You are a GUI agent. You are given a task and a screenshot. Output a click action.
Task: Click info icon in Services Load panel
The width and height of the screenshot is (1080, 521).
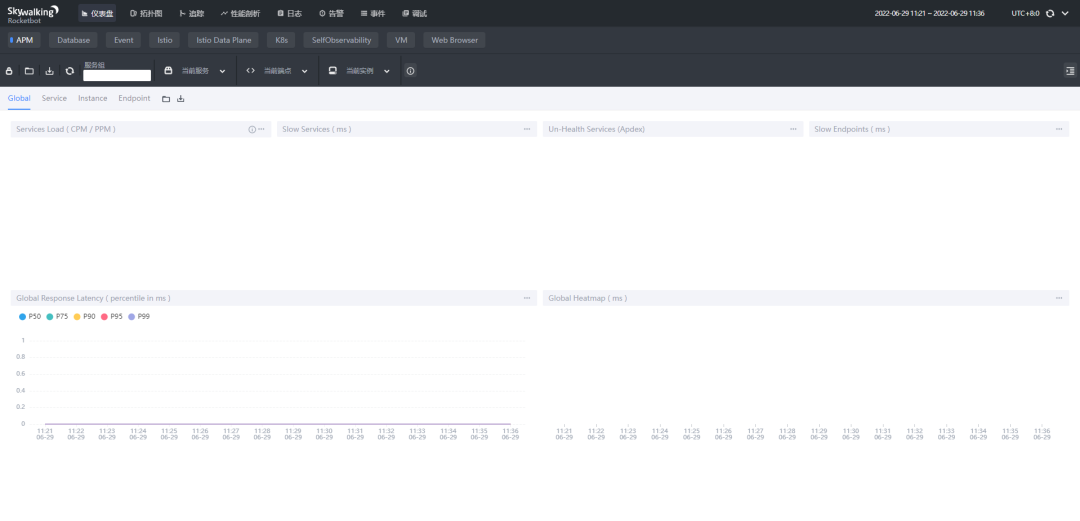252,130
